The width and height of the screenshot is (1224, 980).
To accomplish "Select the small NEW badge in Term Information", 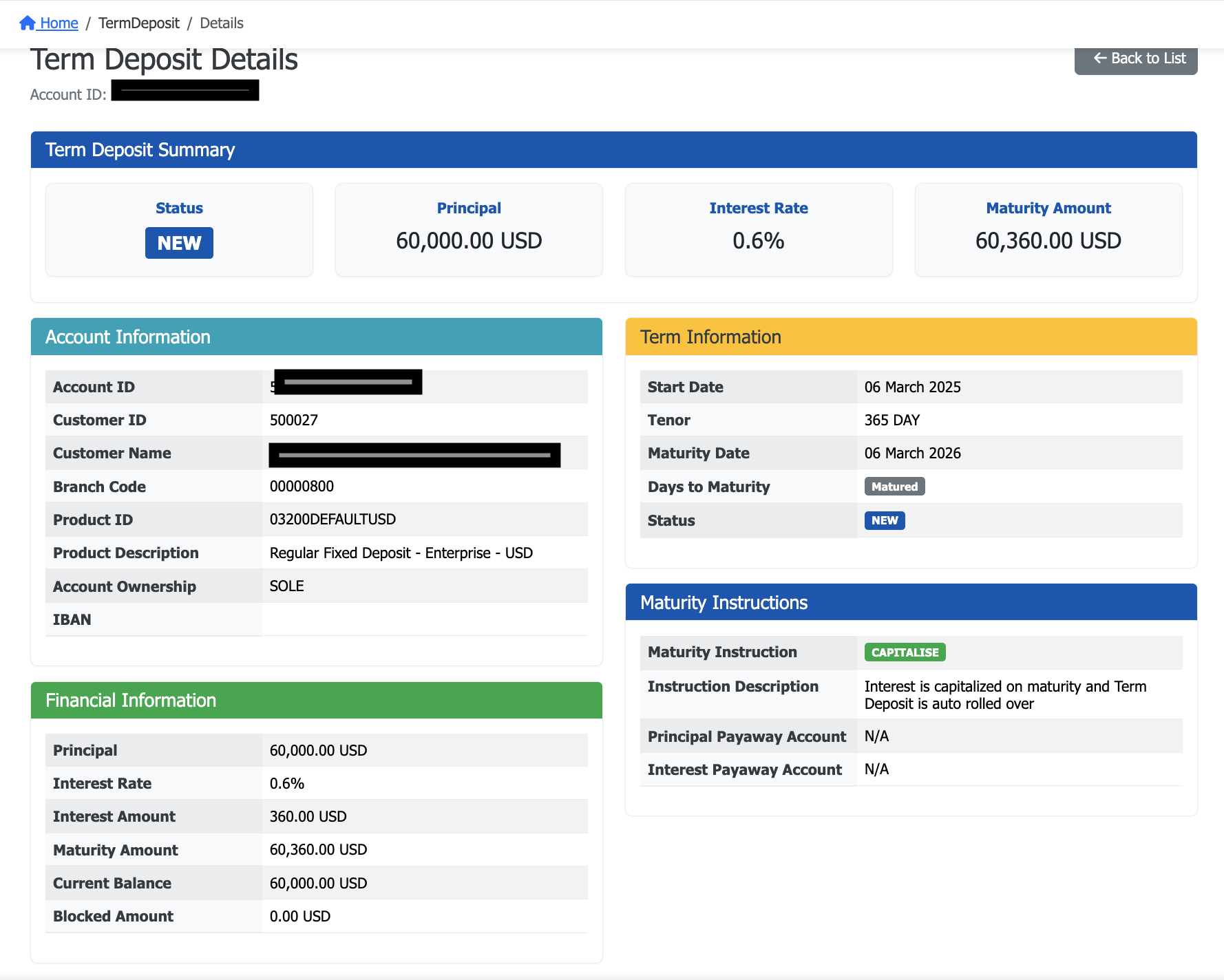I will [x=884, y=520].
